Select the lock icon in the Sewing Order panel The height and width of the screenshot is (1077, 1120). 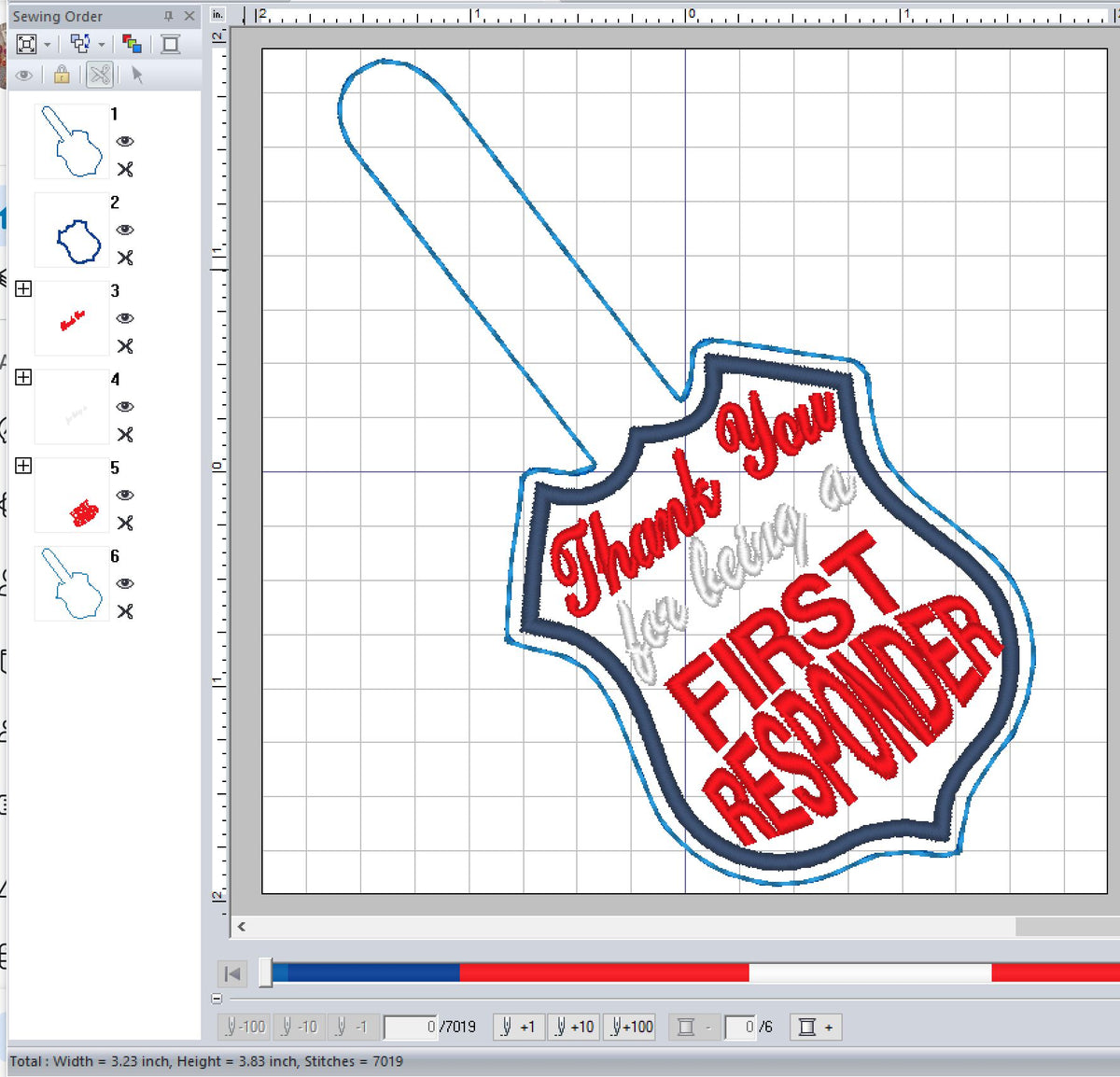click(60, 76)
